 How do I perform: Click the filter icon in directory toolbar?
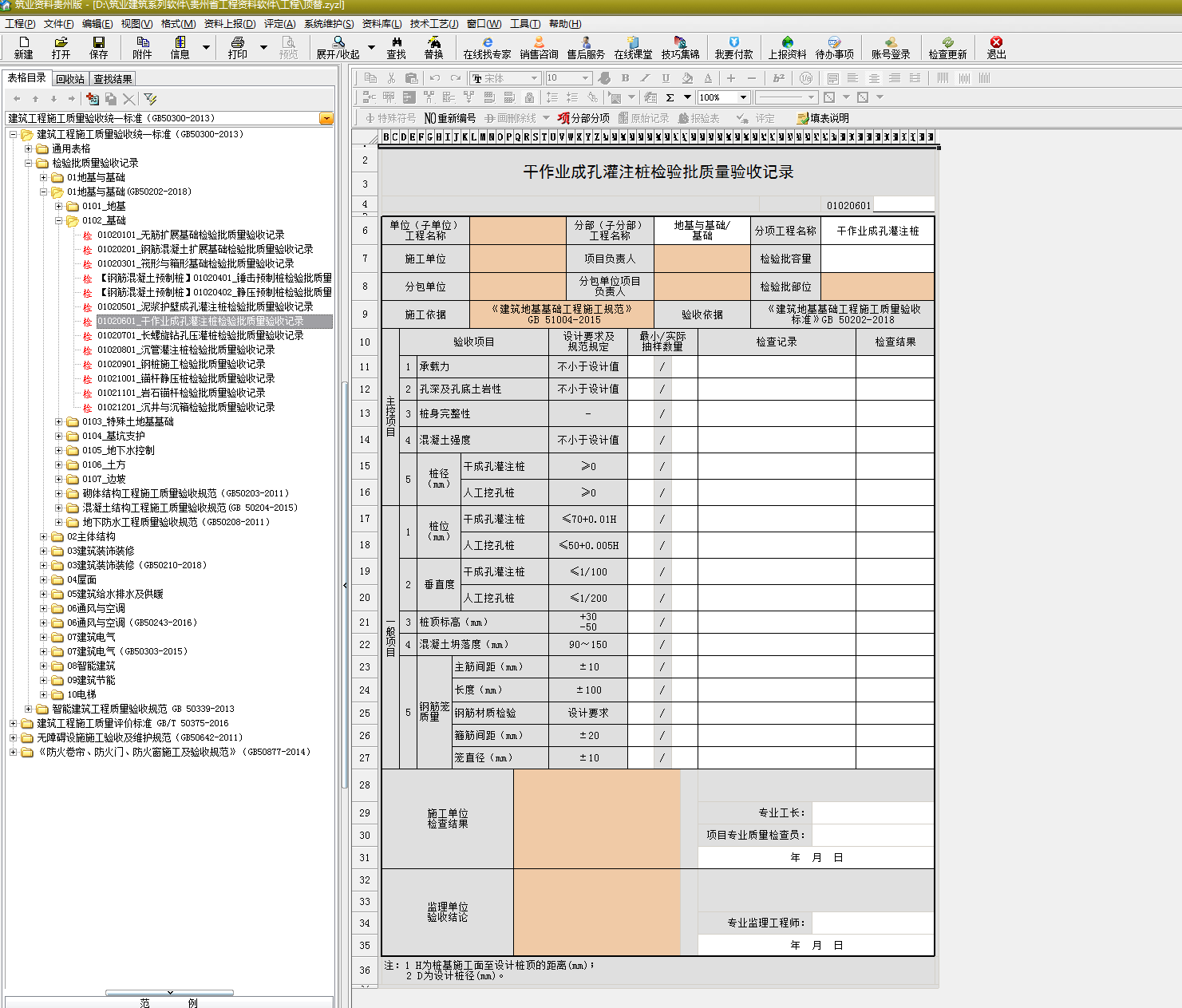[150, 99]
